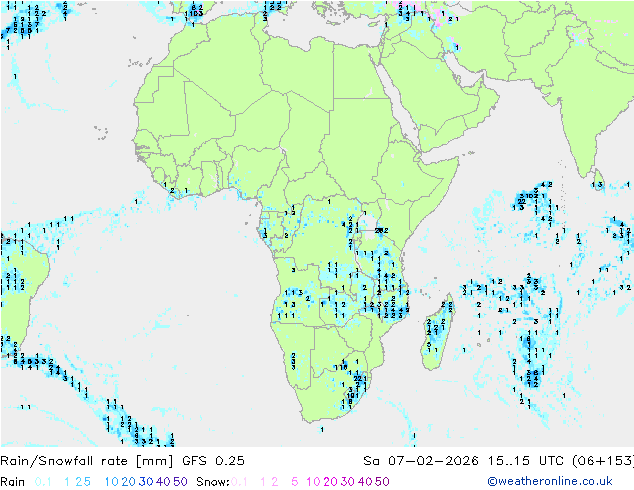Click the 'Snow:' legend label
The width and height of the screenshot is (634, 490).
coord(213,482)
